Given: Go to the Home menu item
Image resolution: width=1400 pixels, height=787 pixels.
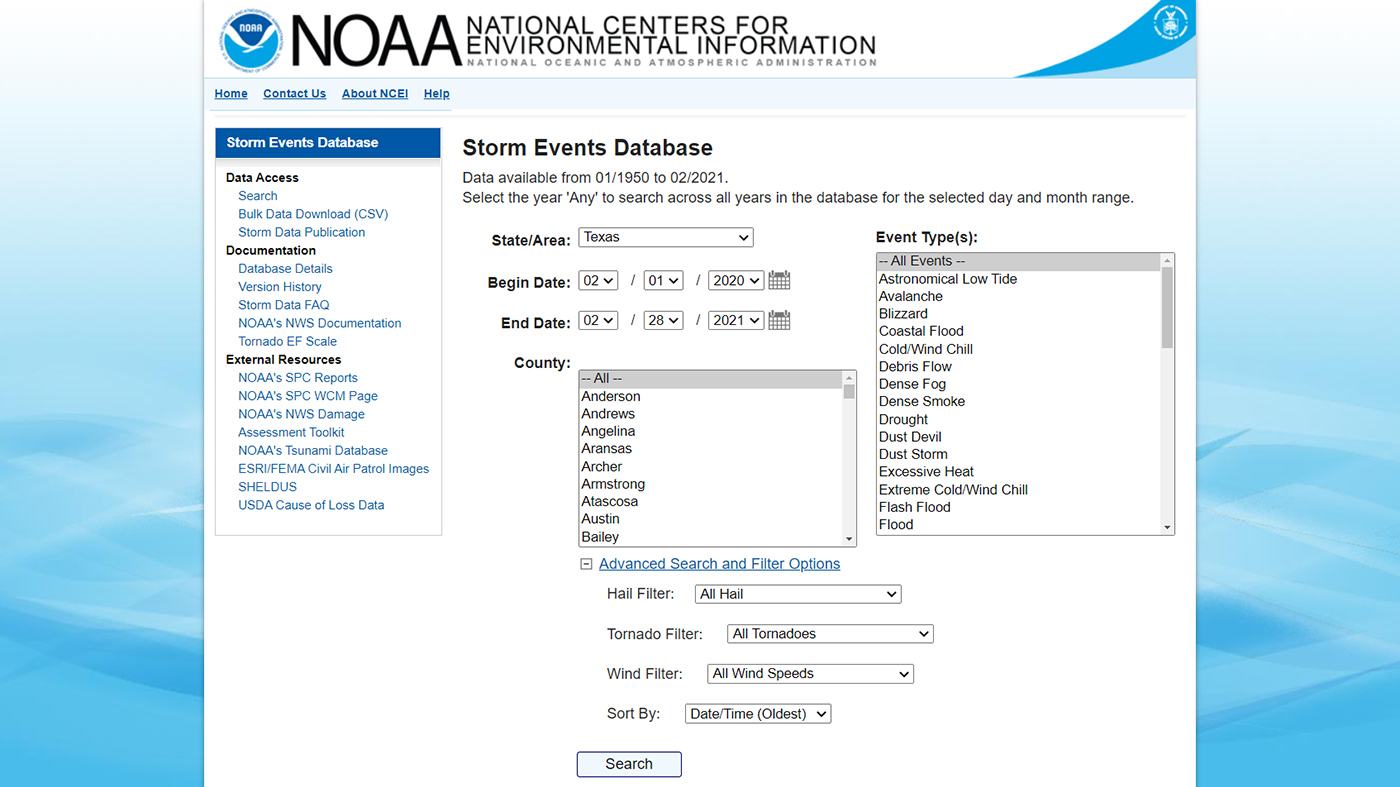Looking at the screenshot, I should click(231, 94).
